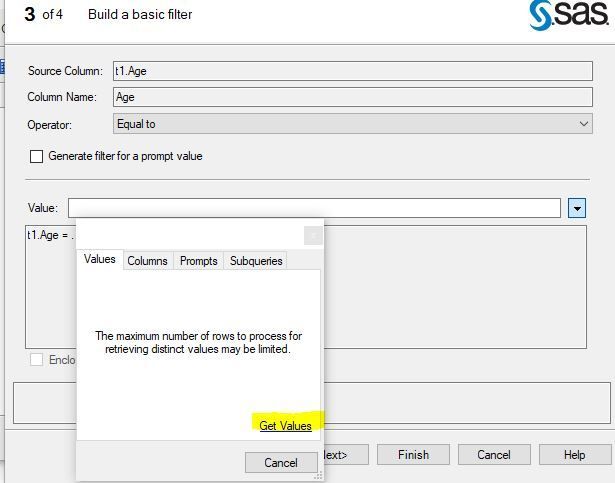Open the Value dropdown arrow button
This screenshot has width=615, height=483.
click(577, 208)
